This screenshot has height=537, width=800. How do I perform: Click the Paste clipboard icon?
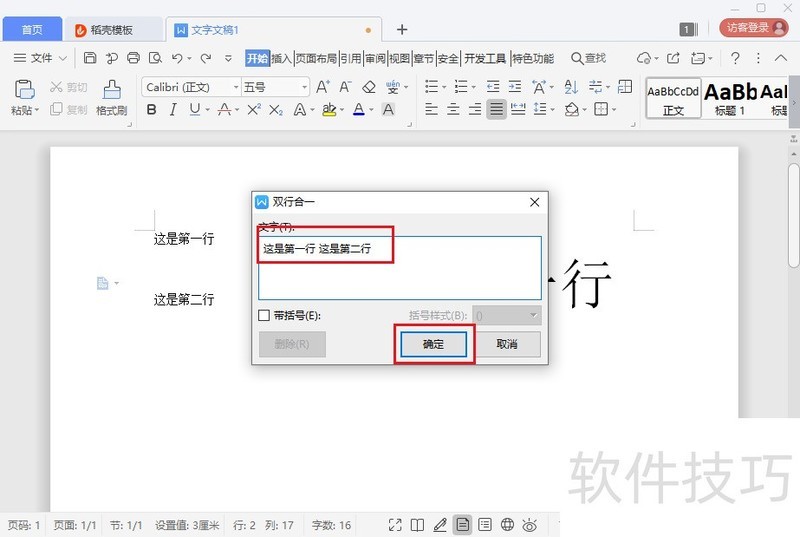coord(24,89)
